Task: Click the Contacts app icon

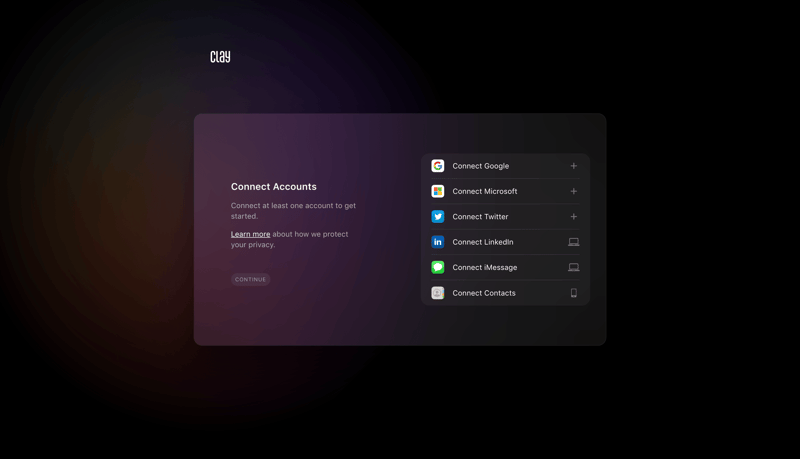Action: tap(438, 293)
